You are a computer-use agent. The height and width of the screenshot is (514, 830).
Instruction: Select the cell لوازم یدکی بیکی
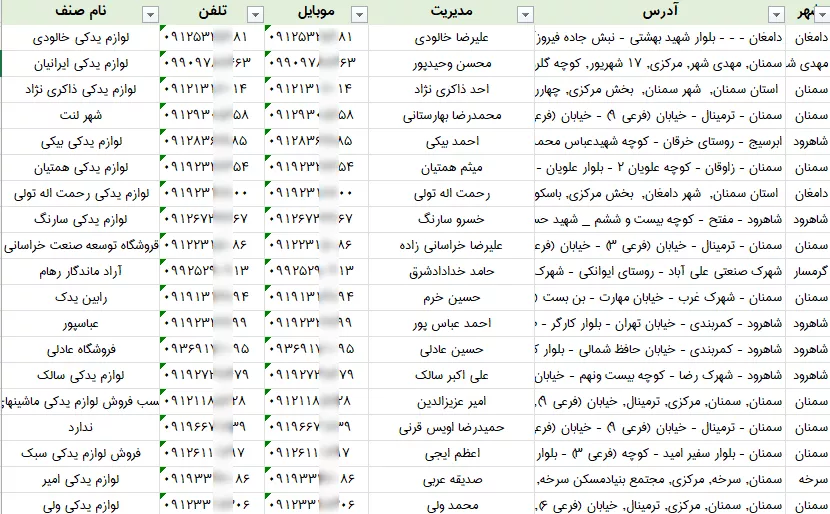click(80, 141)
